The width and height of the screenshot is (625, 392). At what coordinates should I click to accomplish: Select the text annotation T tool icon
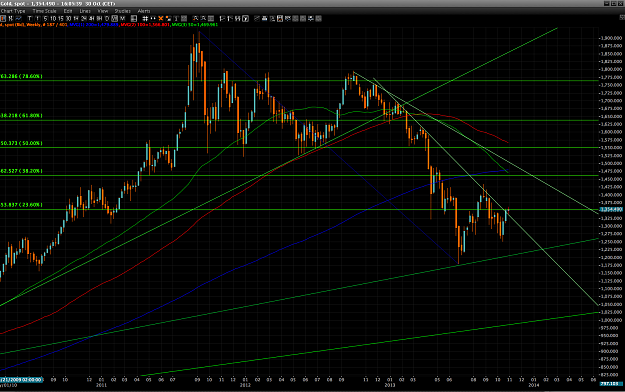pos(176,18)
